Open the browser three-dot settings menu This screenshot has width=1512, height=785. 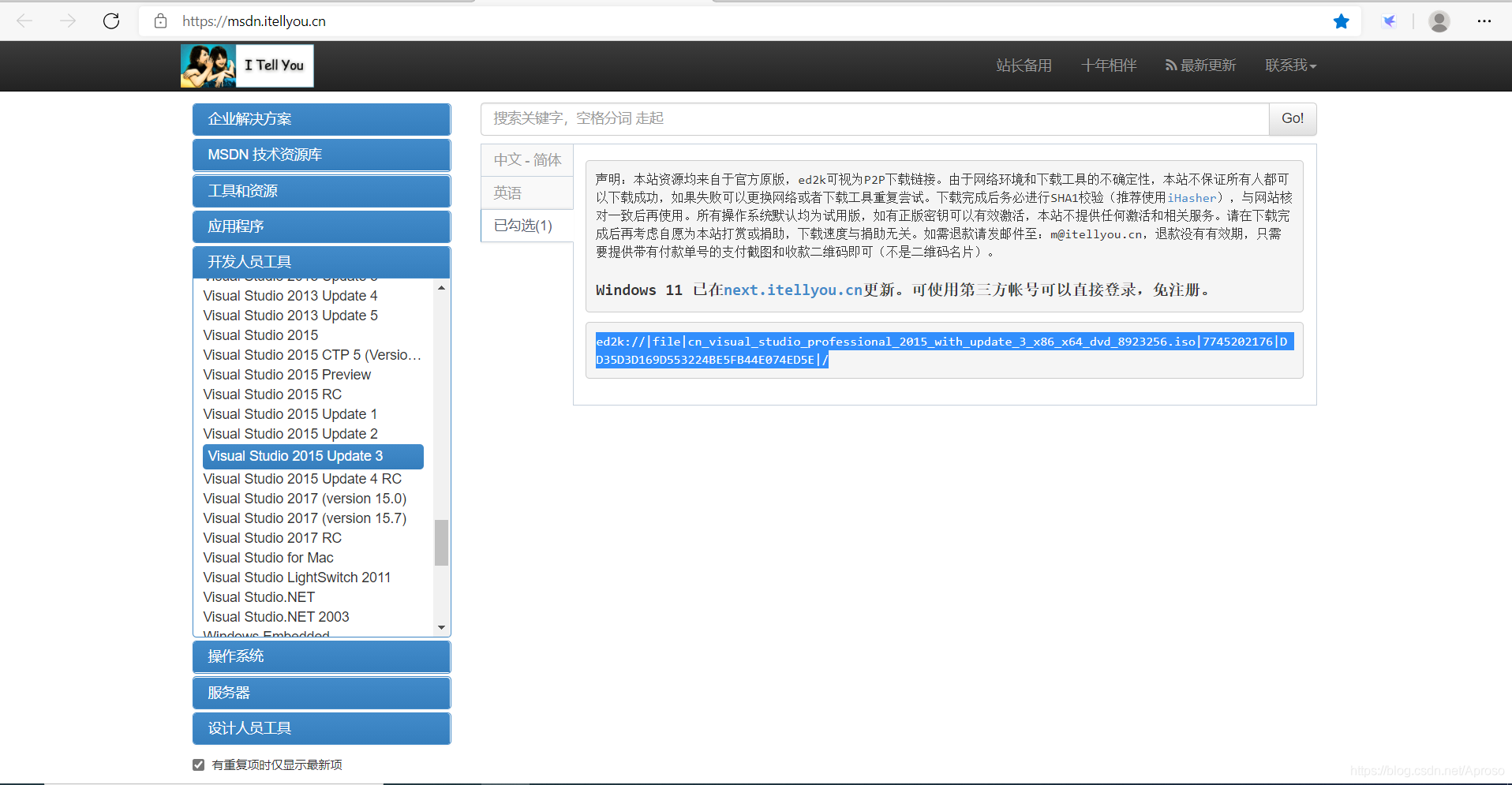1484,21
